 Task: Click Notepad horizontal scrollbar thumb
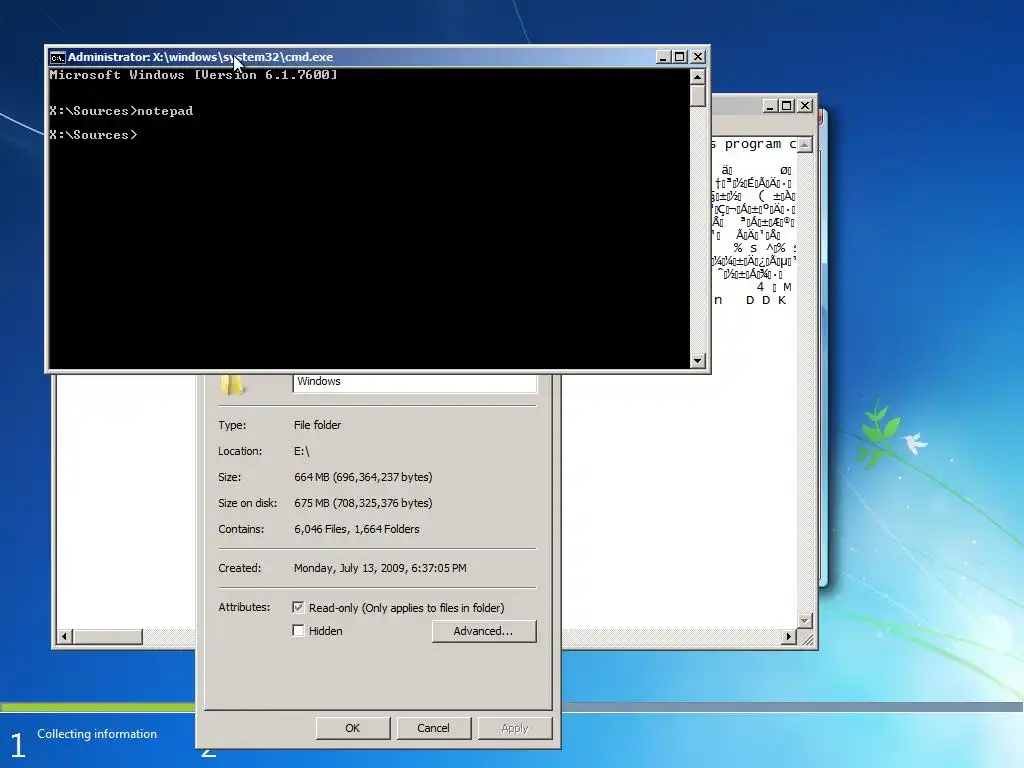[x=108, y=637]
